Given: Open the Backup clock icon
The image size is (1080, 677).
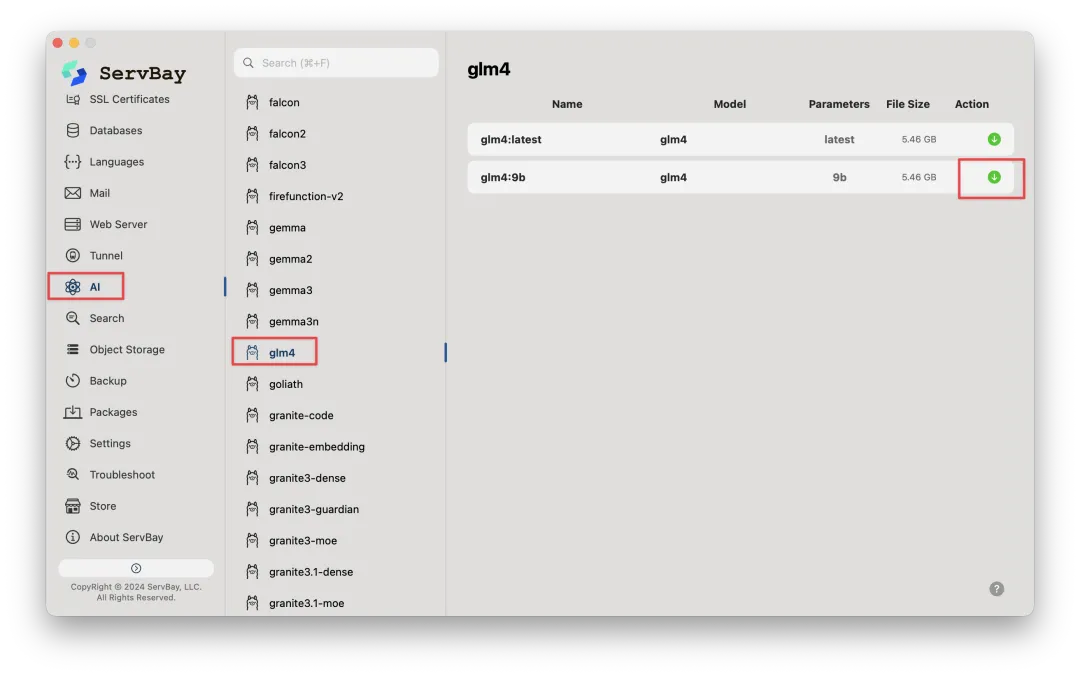Looking at the screenshot, I should click(x=72, y=381).
